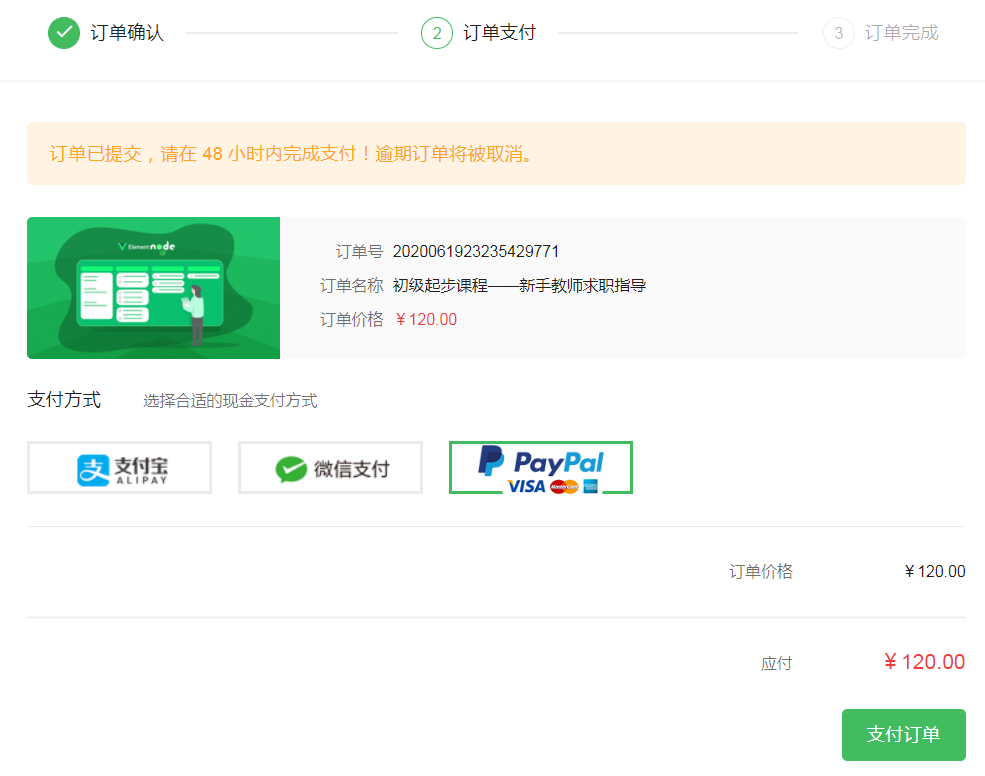Choose the PayPal payment method box

click(540, 467)
